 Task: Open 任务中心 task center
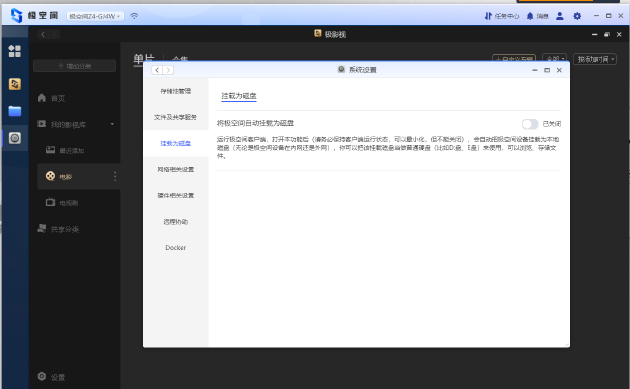pyautogui.click(x=502, y=16)
